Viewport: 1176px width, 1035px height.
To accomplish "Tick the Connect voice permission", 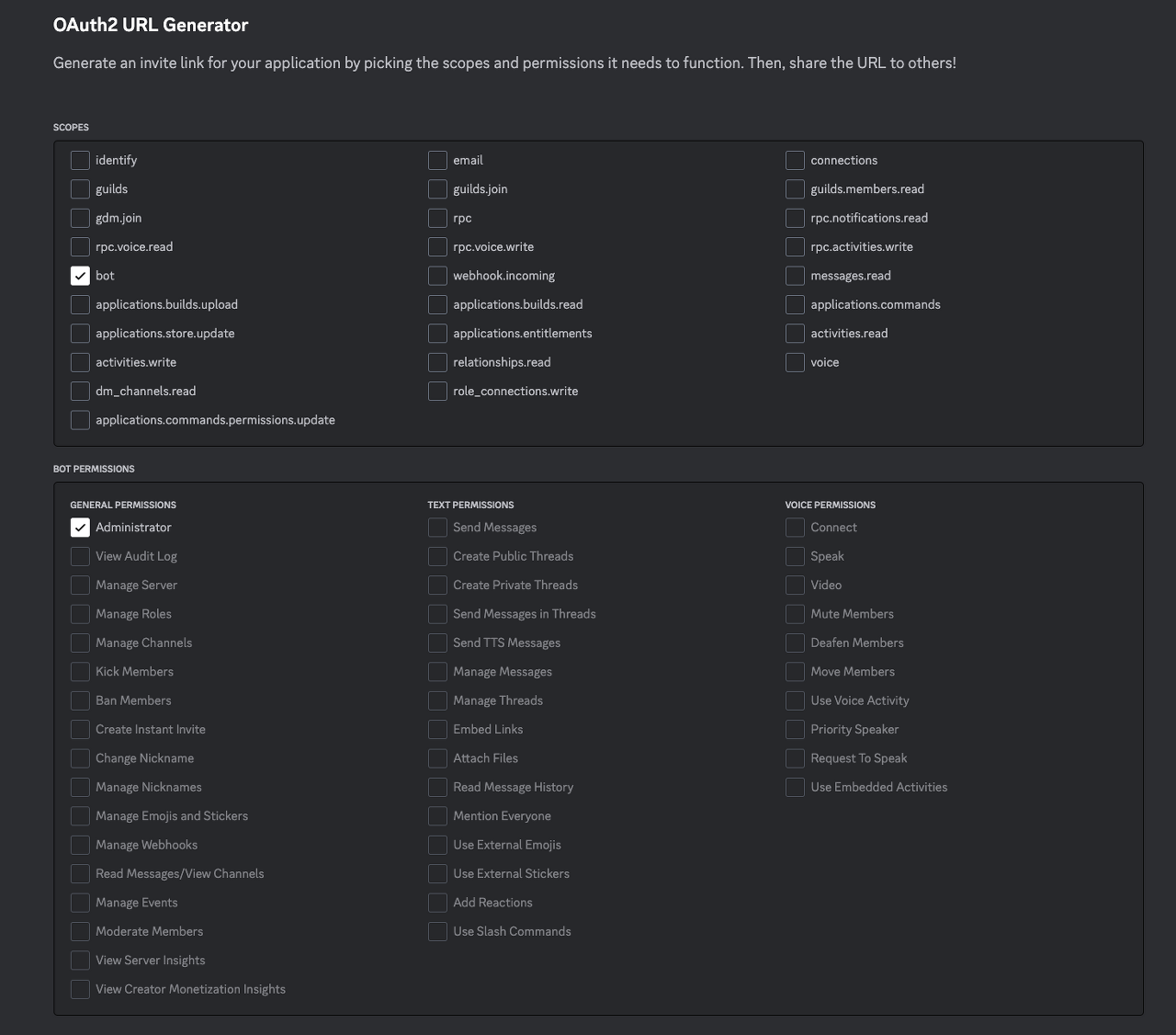I will point(795,528).
